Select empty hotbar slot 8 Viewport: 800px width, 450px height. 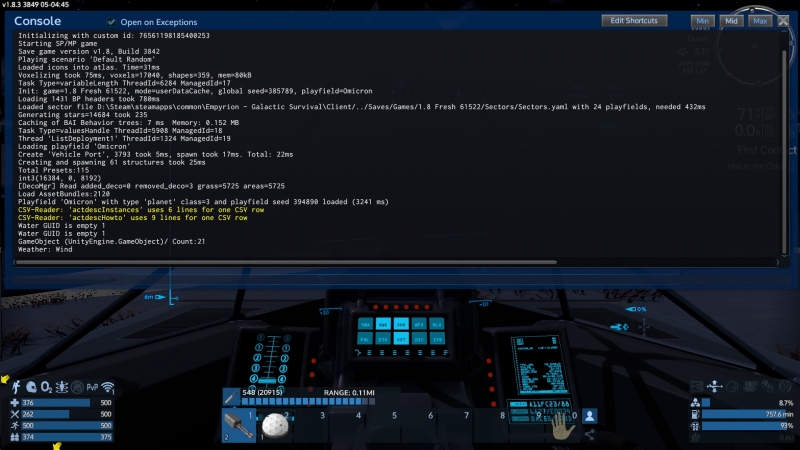pyautogui.click(x=491, y=425)
